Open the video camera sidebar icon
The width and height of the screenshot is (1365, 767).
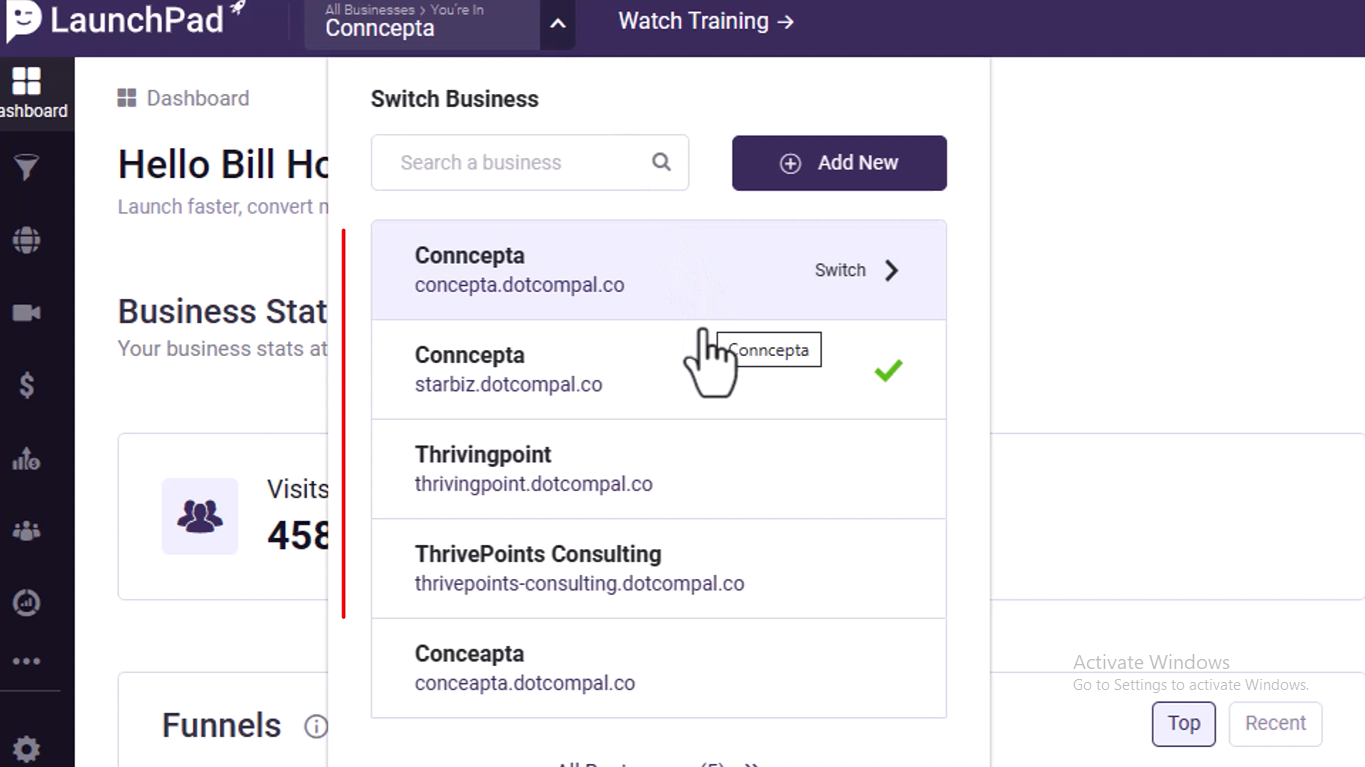(26, 313)
